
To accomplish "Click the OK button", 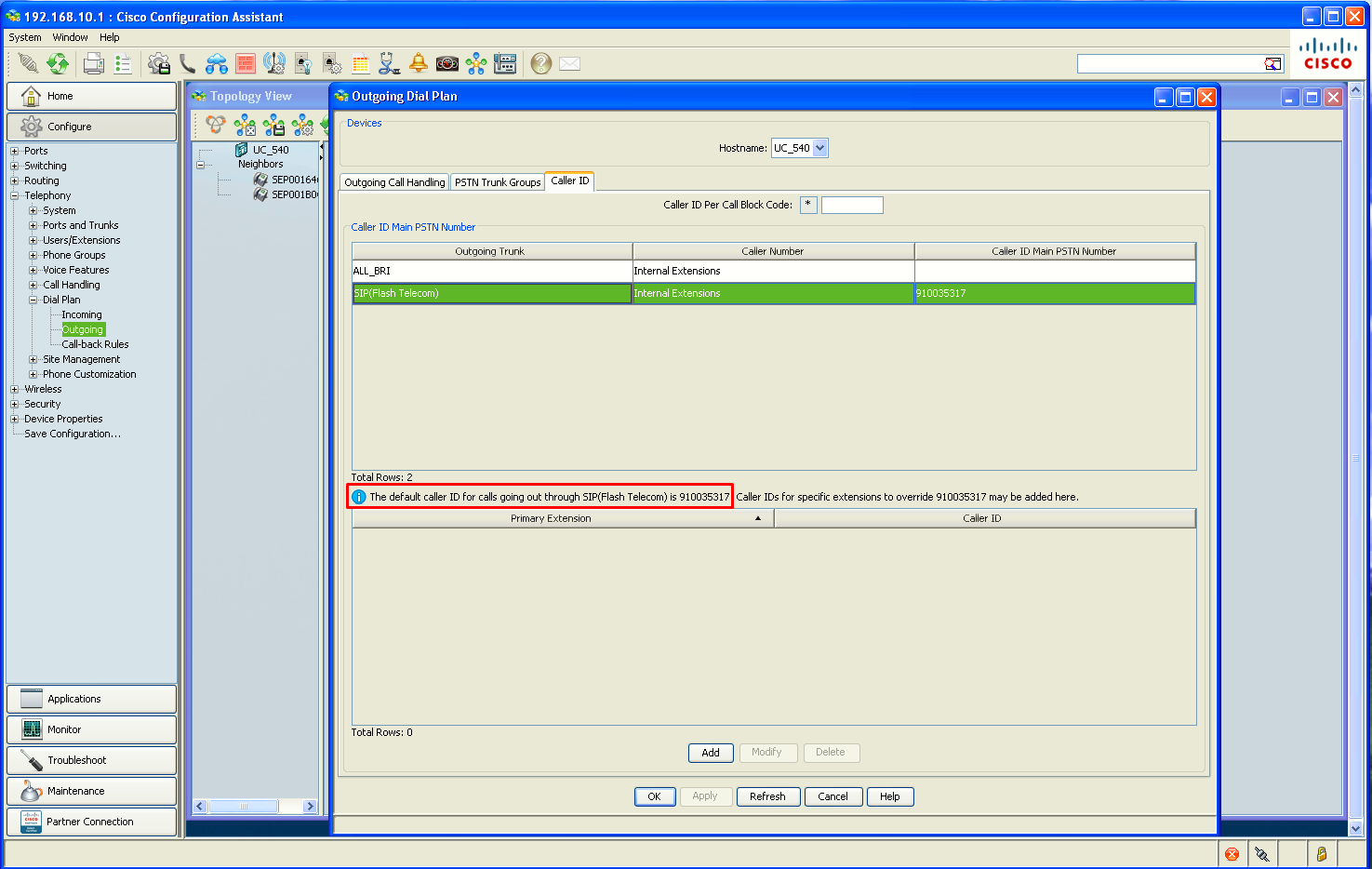I will pyautogui.click(x=654, y=796).
